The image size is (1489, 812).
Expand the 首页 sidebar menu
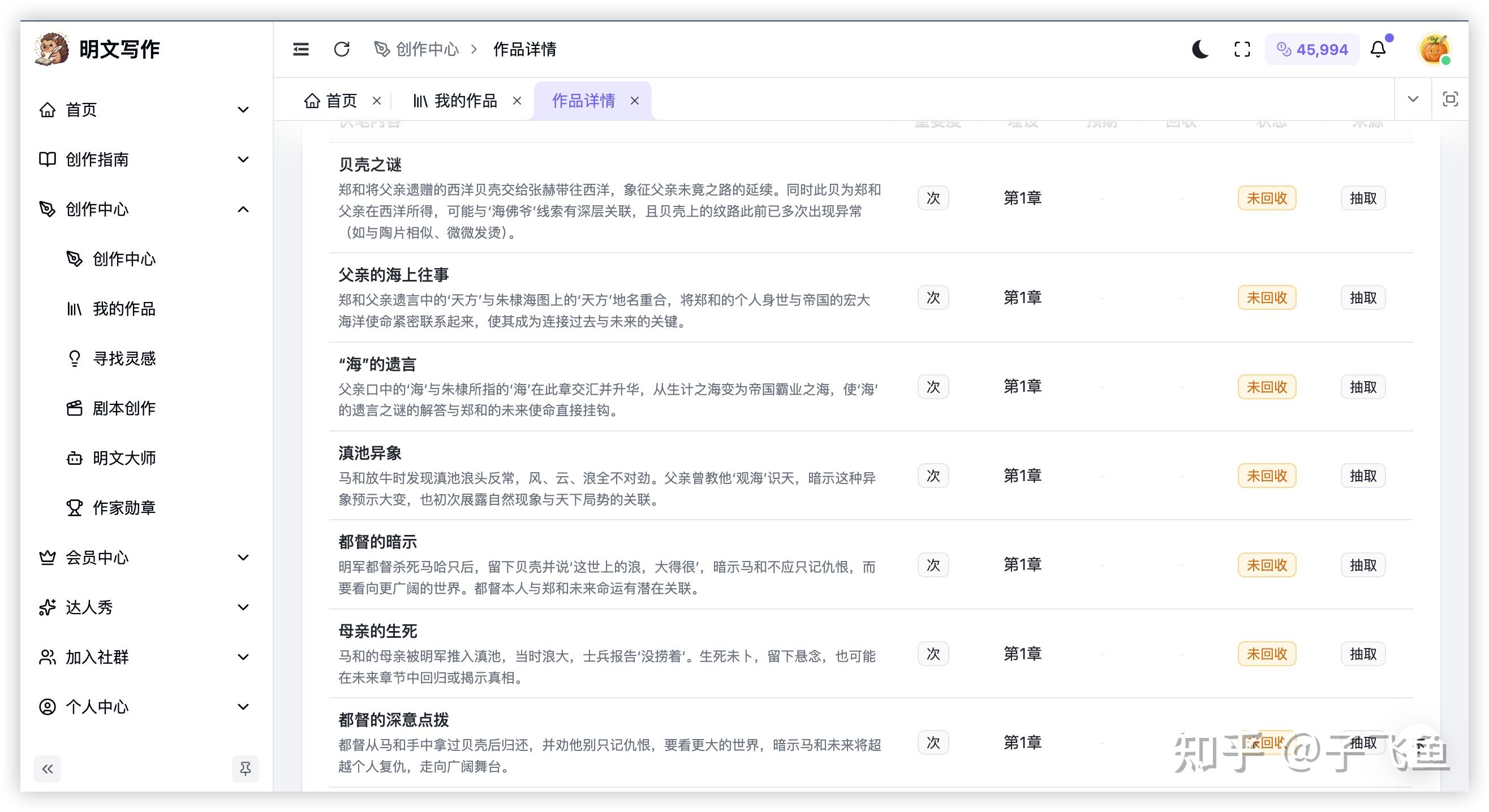(144, 109)
